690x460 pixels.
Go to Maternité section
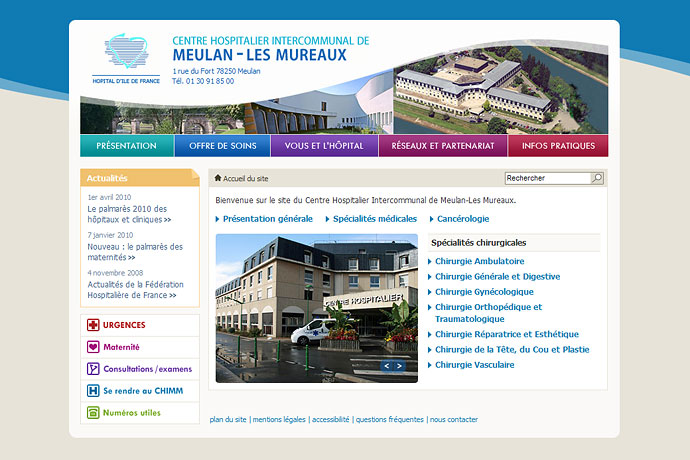(x=121, y=347)
